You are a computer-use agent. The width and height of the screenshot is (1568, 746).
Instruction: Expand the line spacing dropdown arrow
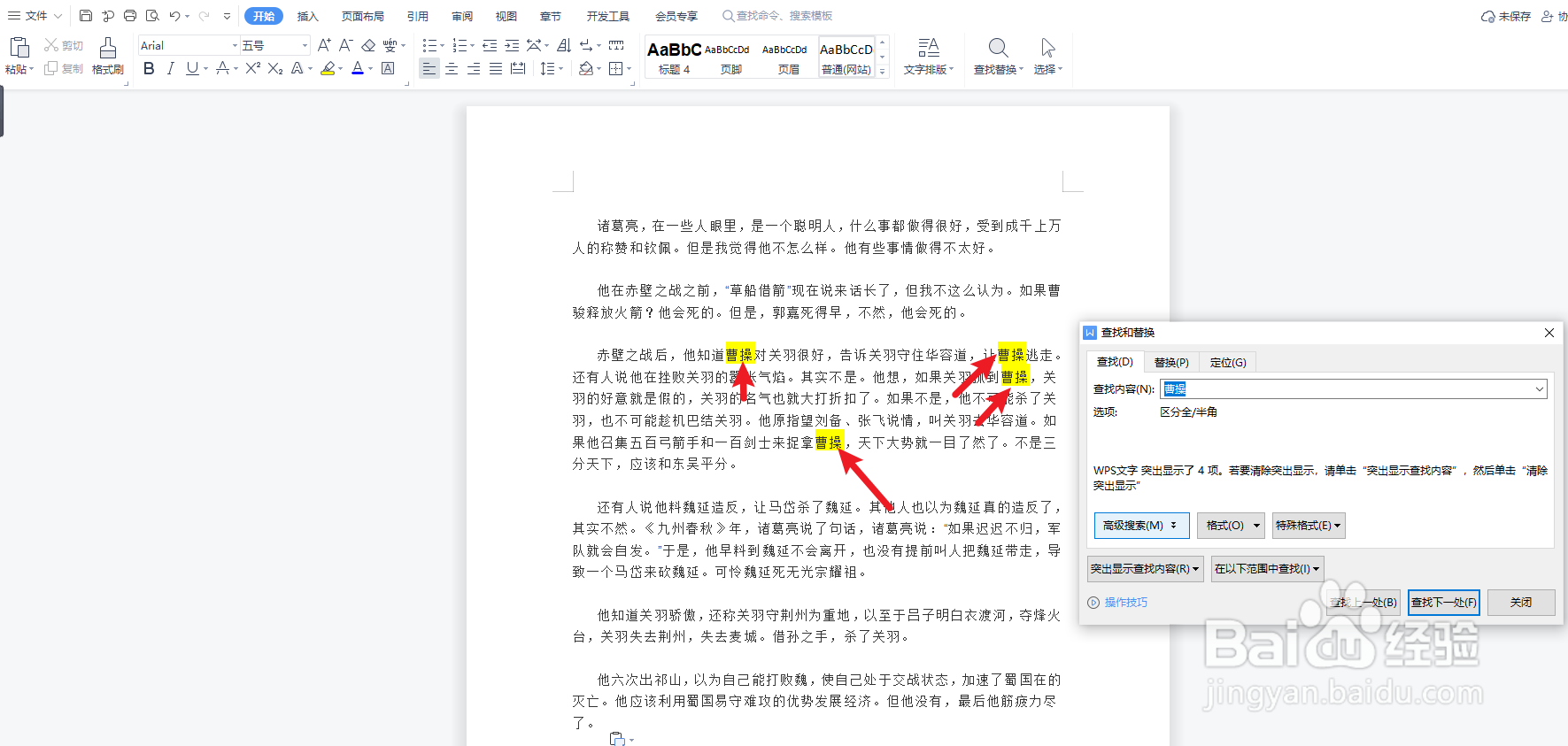click(x=560, y=68)
